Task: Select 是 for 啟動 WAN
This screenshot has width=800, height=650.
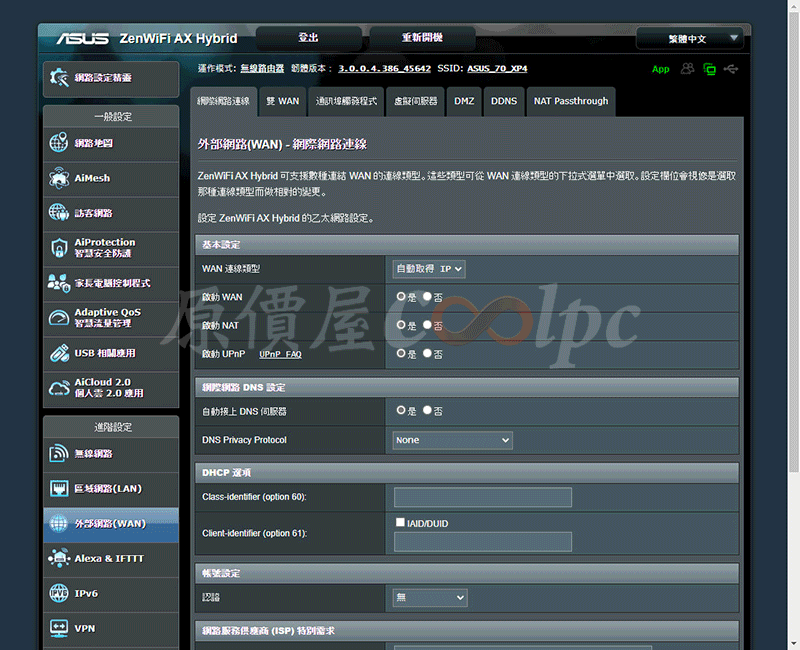Action: [401, 296]
